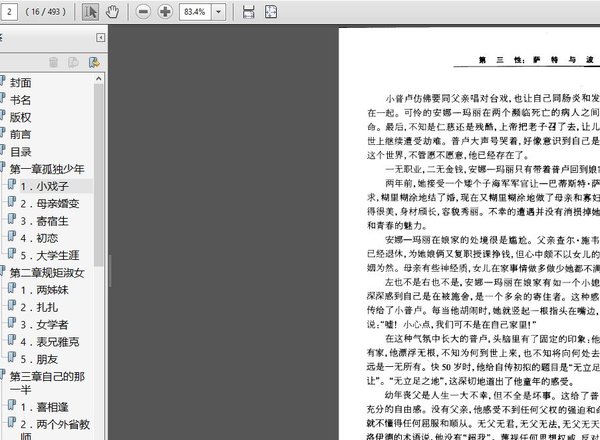The height and width of the screenshot is (440, 600).
Task: Select the 1．两姊妹 bookmark
Action: tap(44, 290)
